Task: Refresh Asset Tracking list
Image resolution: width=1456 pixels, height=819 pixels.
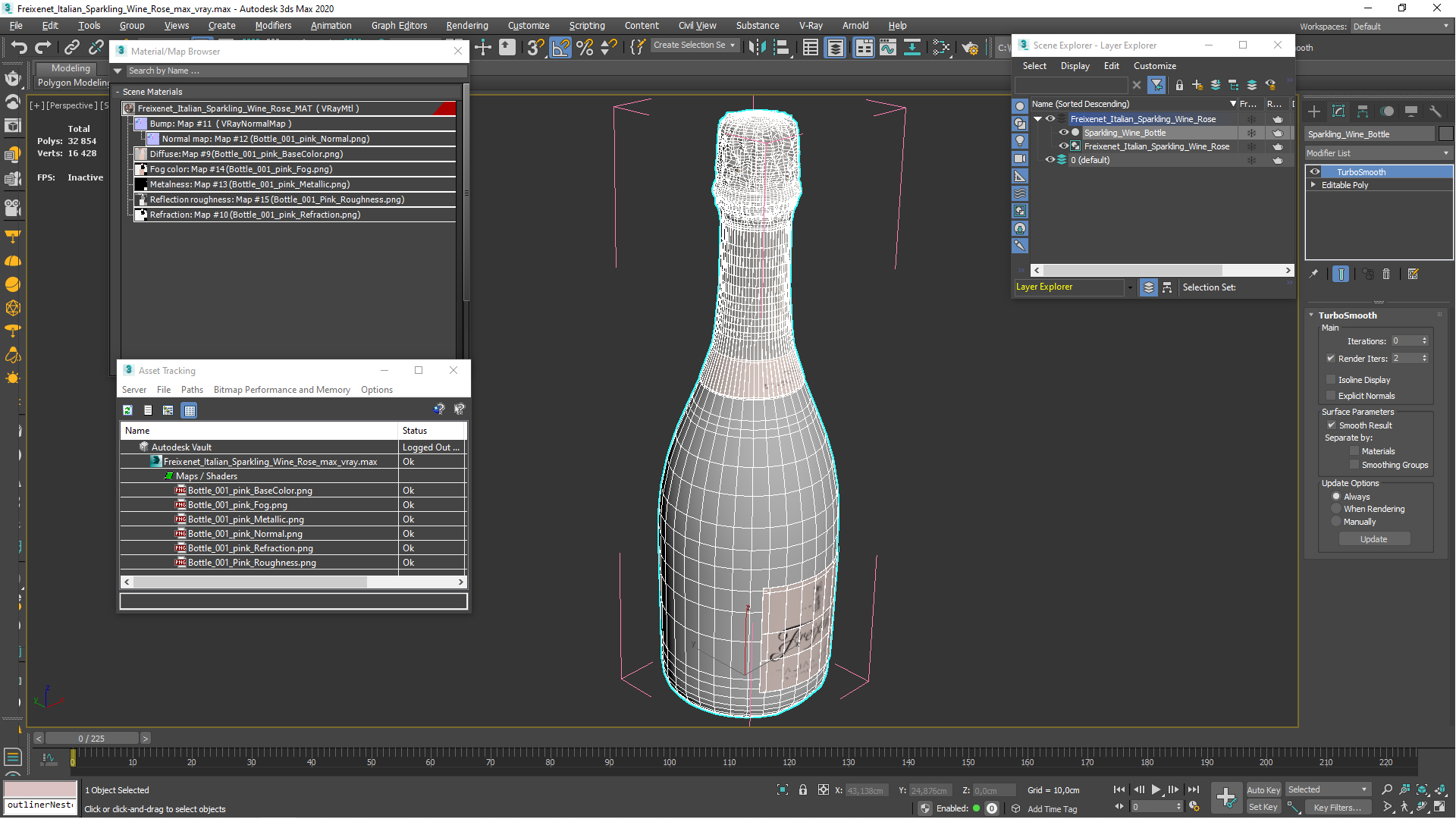Action: tap(127, 410)
